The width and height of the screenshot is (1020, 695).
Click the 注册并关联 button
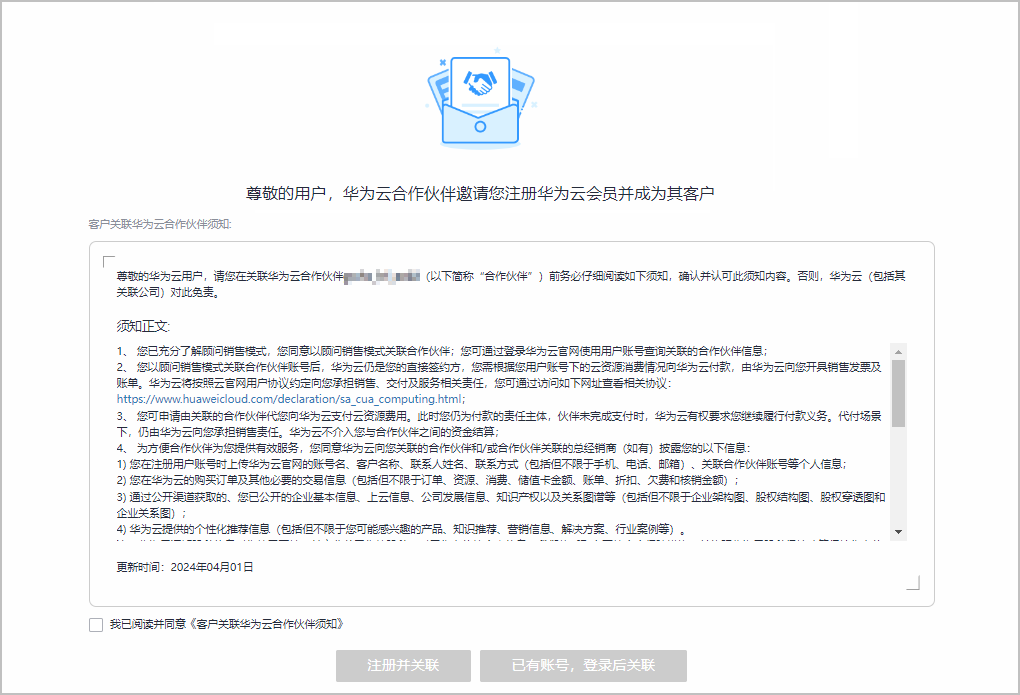coord(403,666)
